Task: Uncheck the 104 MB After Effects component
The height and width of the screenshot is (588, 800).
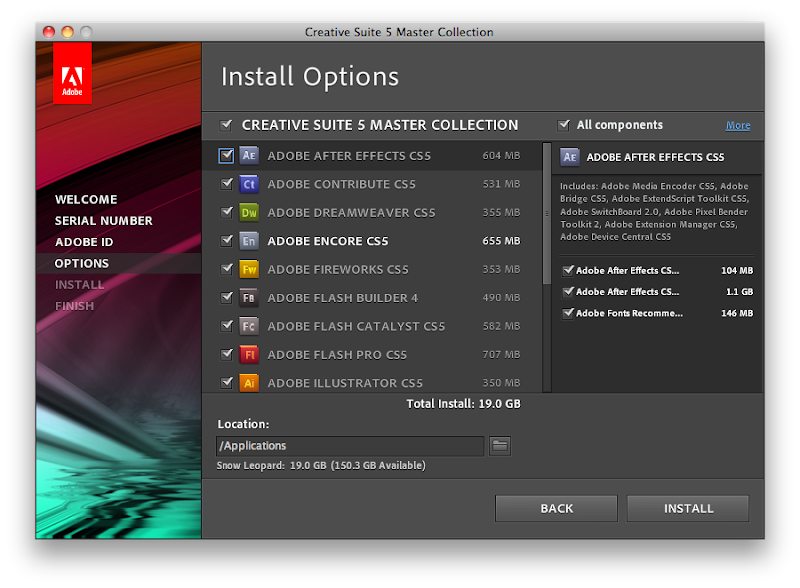Action: [568, 271]
